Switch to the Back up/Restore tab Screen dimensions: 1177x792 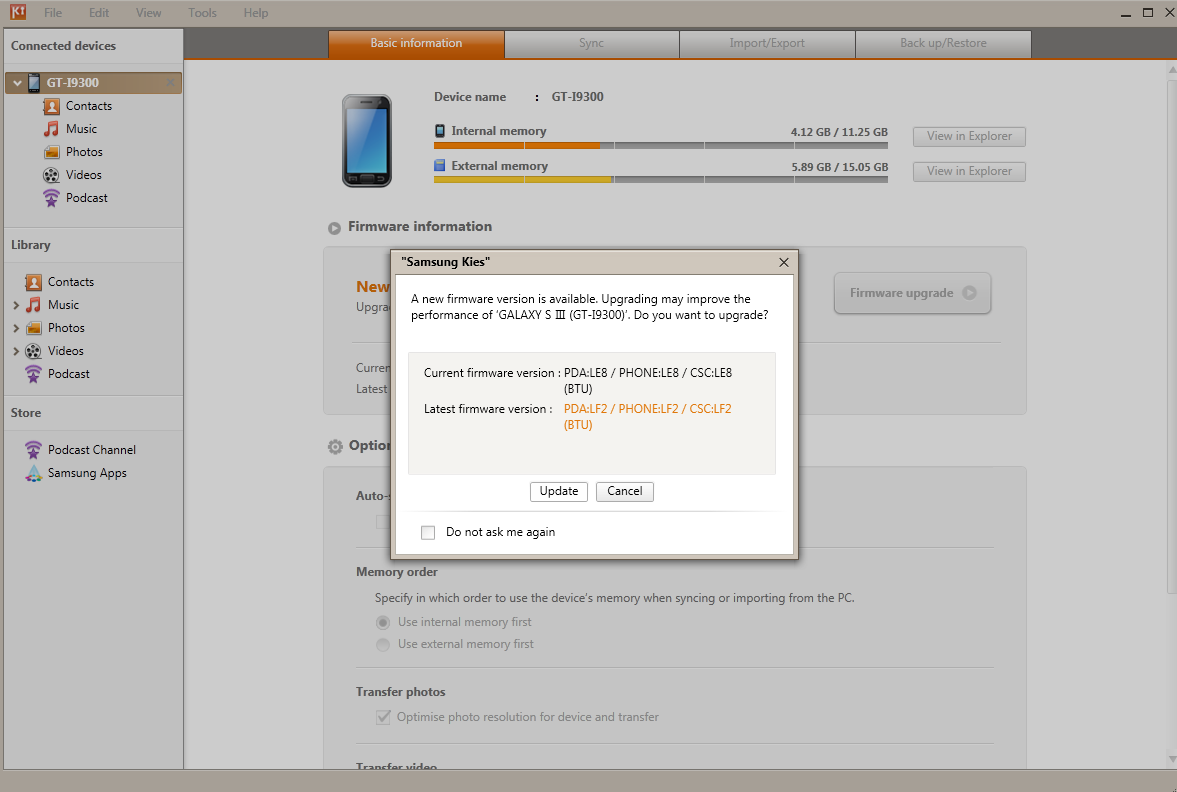[x=943, y=44]
